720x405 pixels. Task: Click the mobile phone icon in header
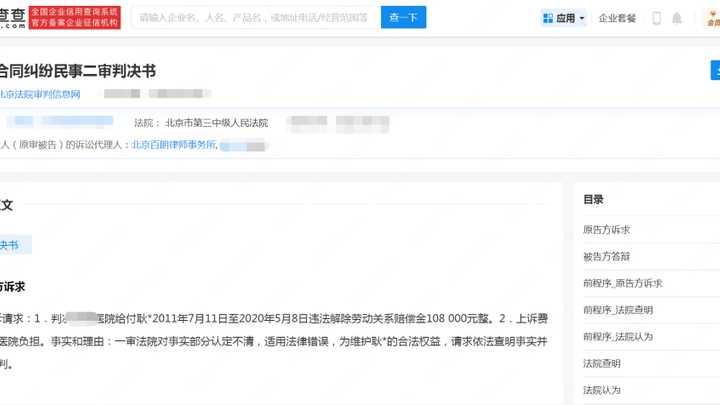pyautogui.click(x=657, y=18)
